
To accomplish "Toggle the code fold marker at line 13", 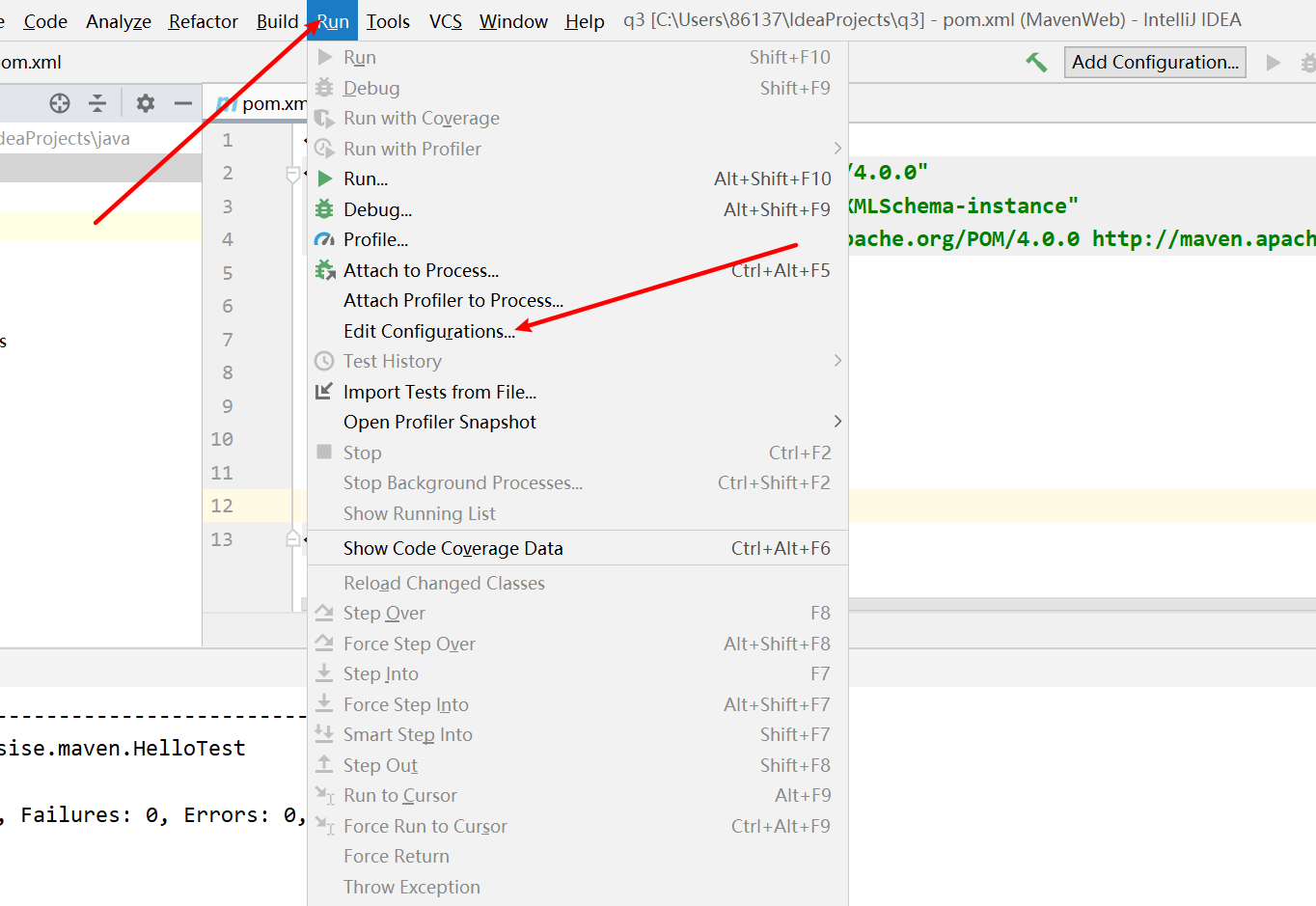I will (293, 538).
